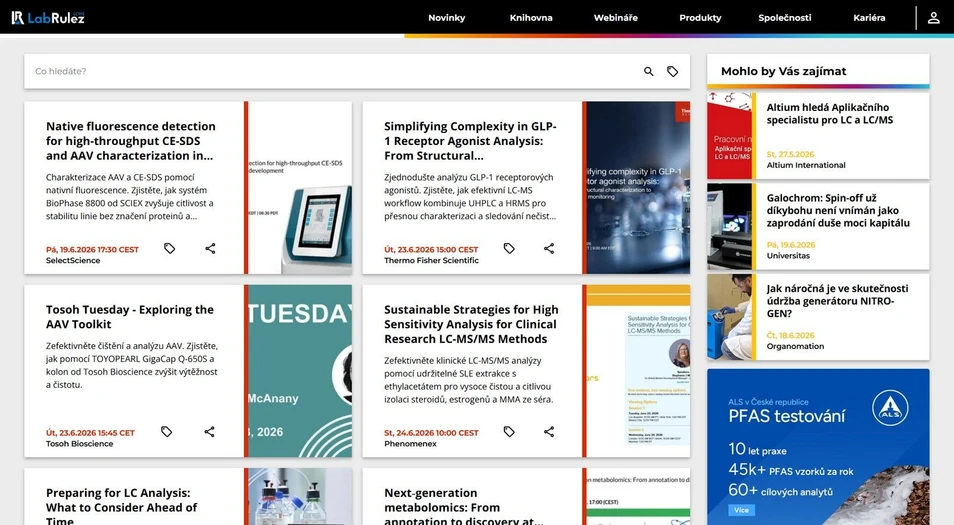Click the Thermo Fisher Scientific organizer name

click(x=431, y=260)
